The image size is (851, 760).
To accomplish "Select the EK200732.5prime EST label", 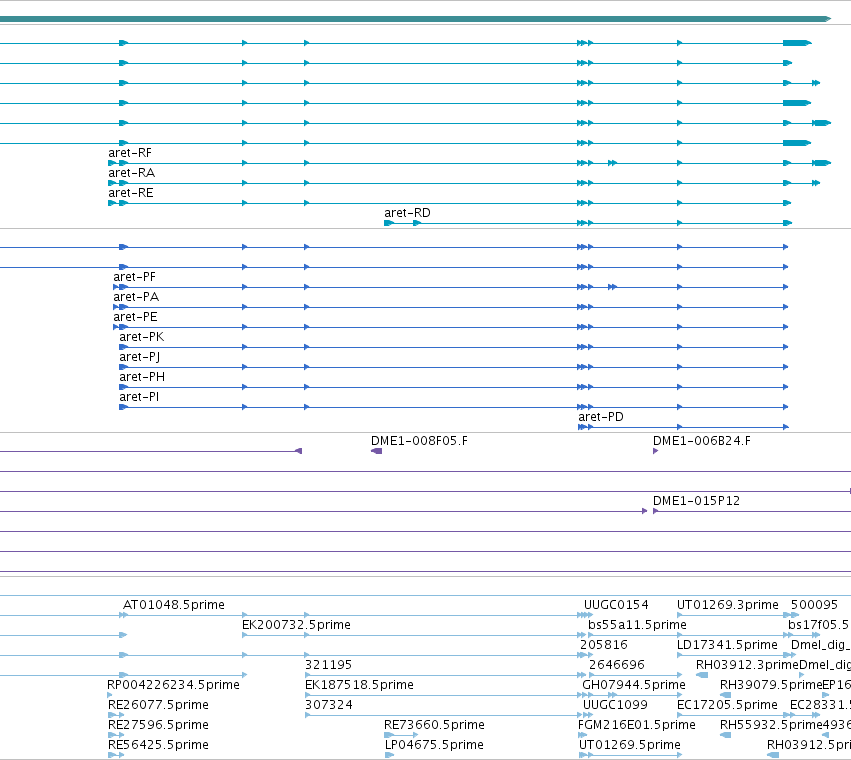I will click(296, 625).
